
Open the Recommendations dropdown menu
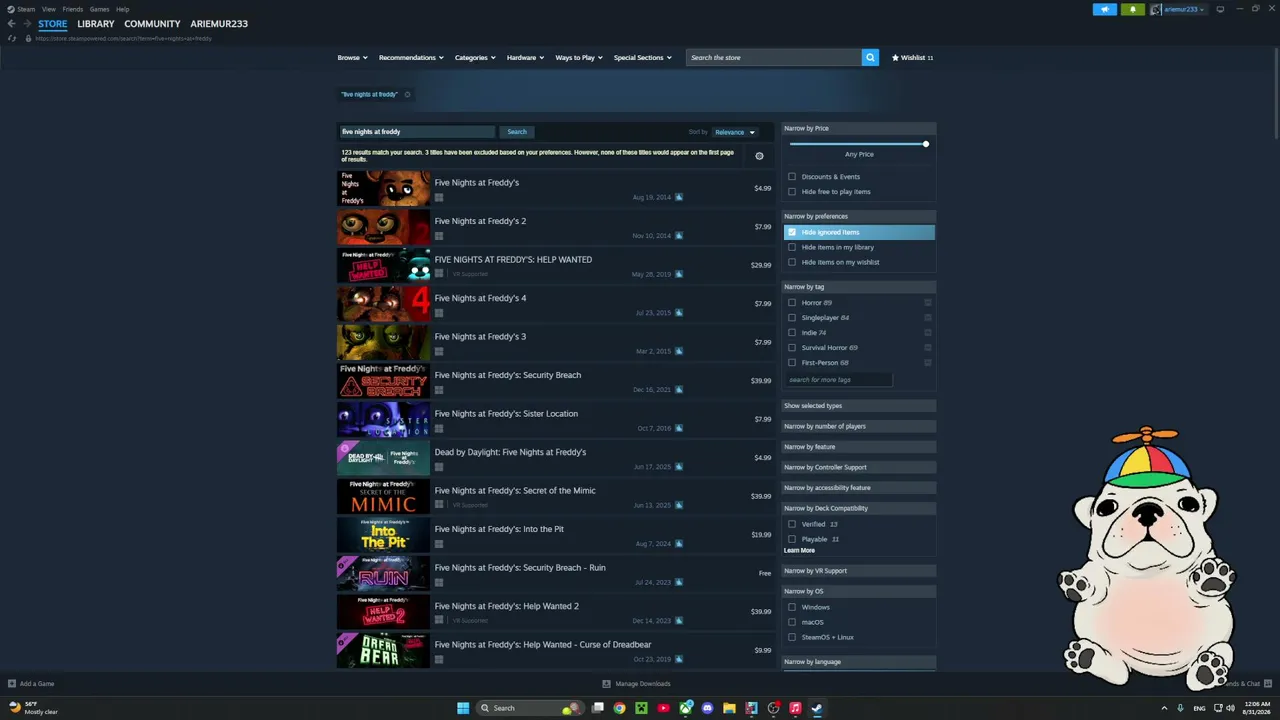point(411,58)
